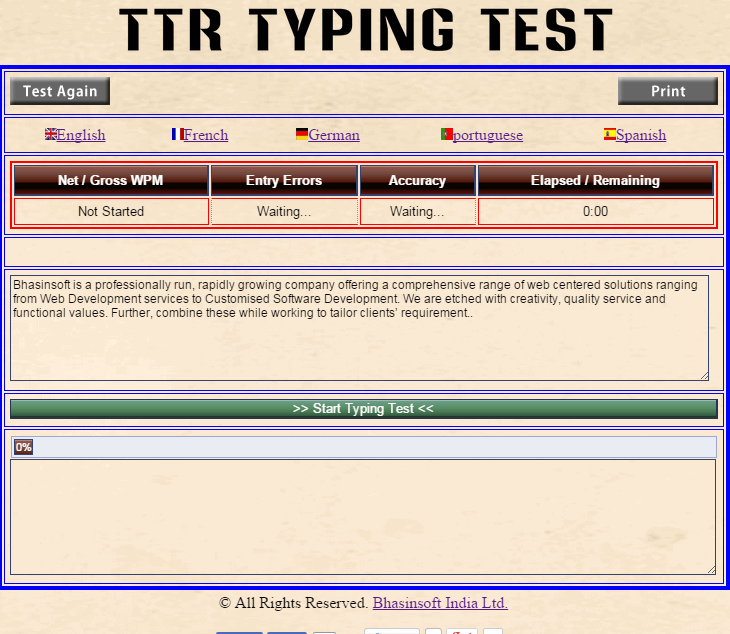Click the French flag icon
The width and height of the screenshot is (730, 634).
(177, 134)
